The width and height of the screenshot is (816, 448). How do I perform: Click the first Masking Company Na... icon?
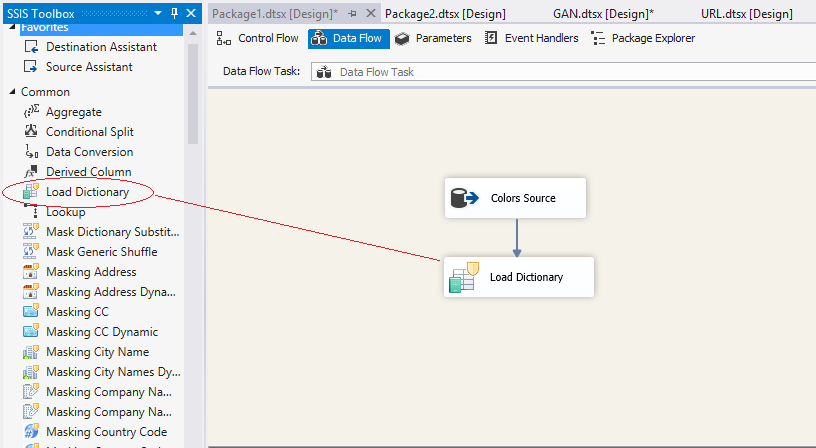tap(31, 391)
